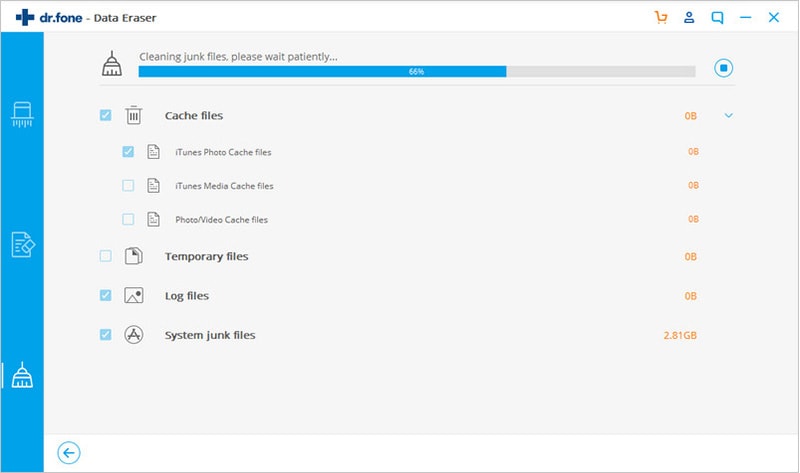Click the Data Eraser title text

(125, 18)
